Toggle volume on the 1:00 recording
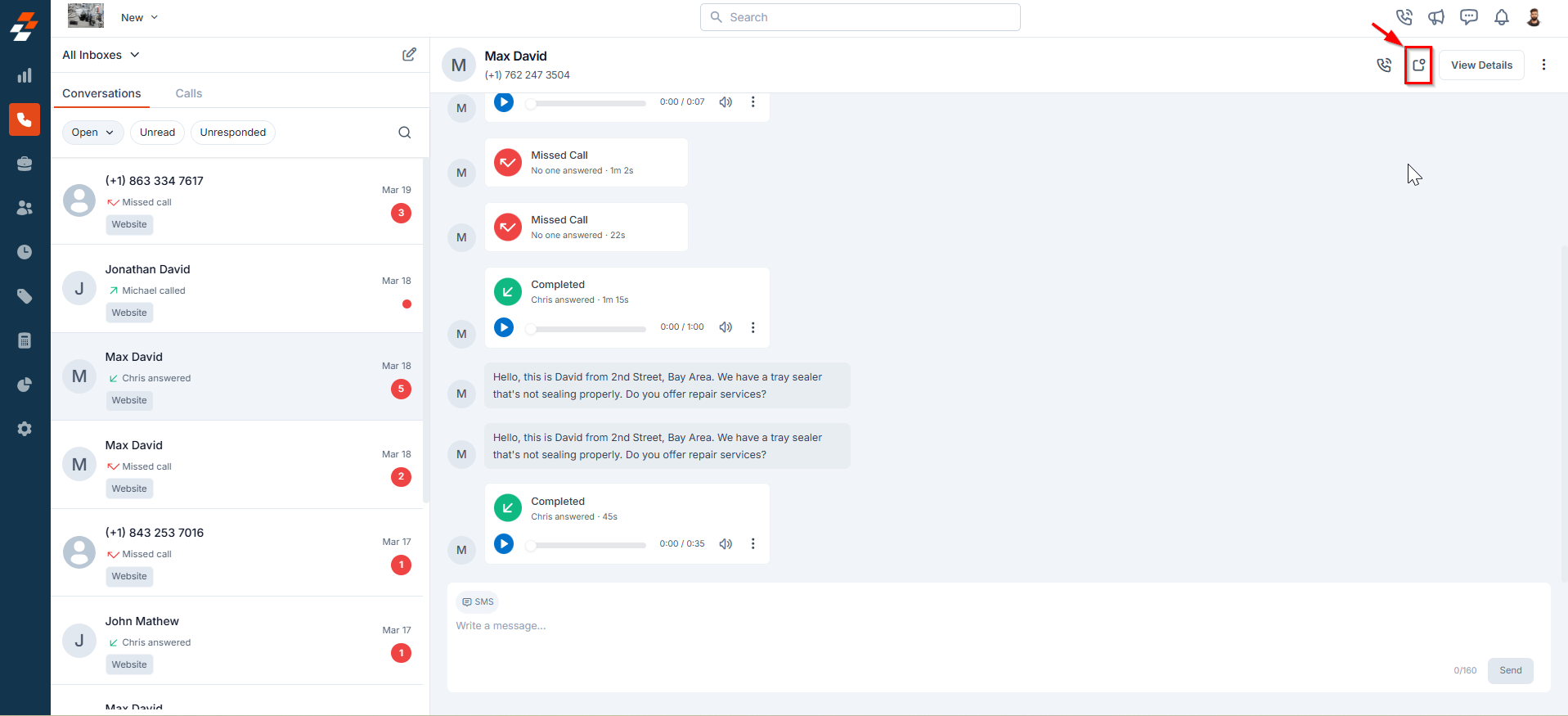The image size is (1568, 716). [726, 327]
